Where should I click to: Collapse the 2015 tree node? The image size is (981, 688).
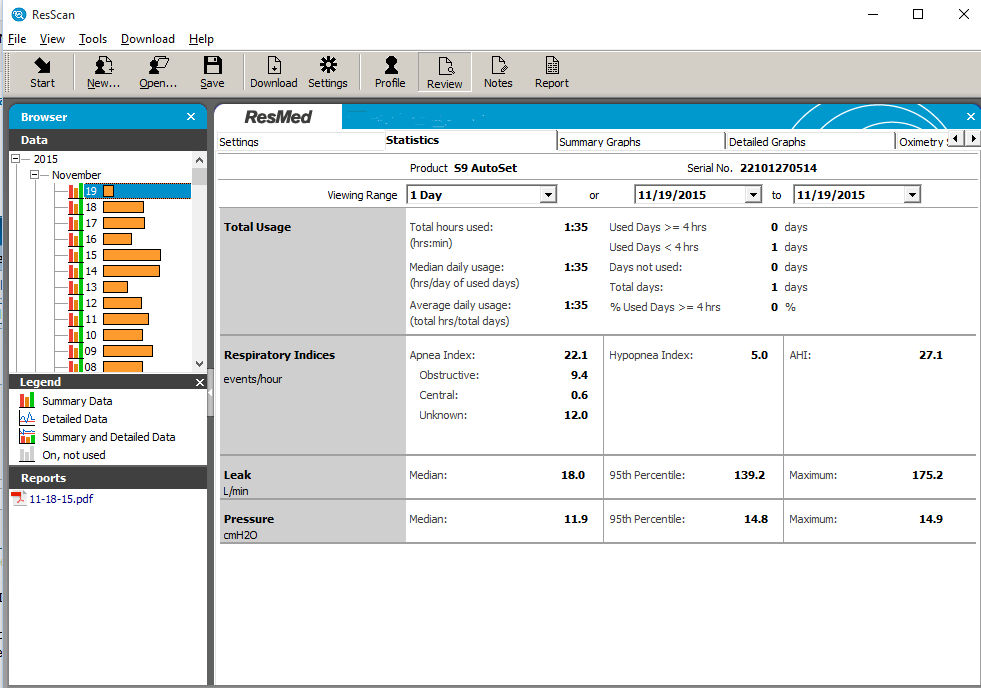click(x=16, y=159)
